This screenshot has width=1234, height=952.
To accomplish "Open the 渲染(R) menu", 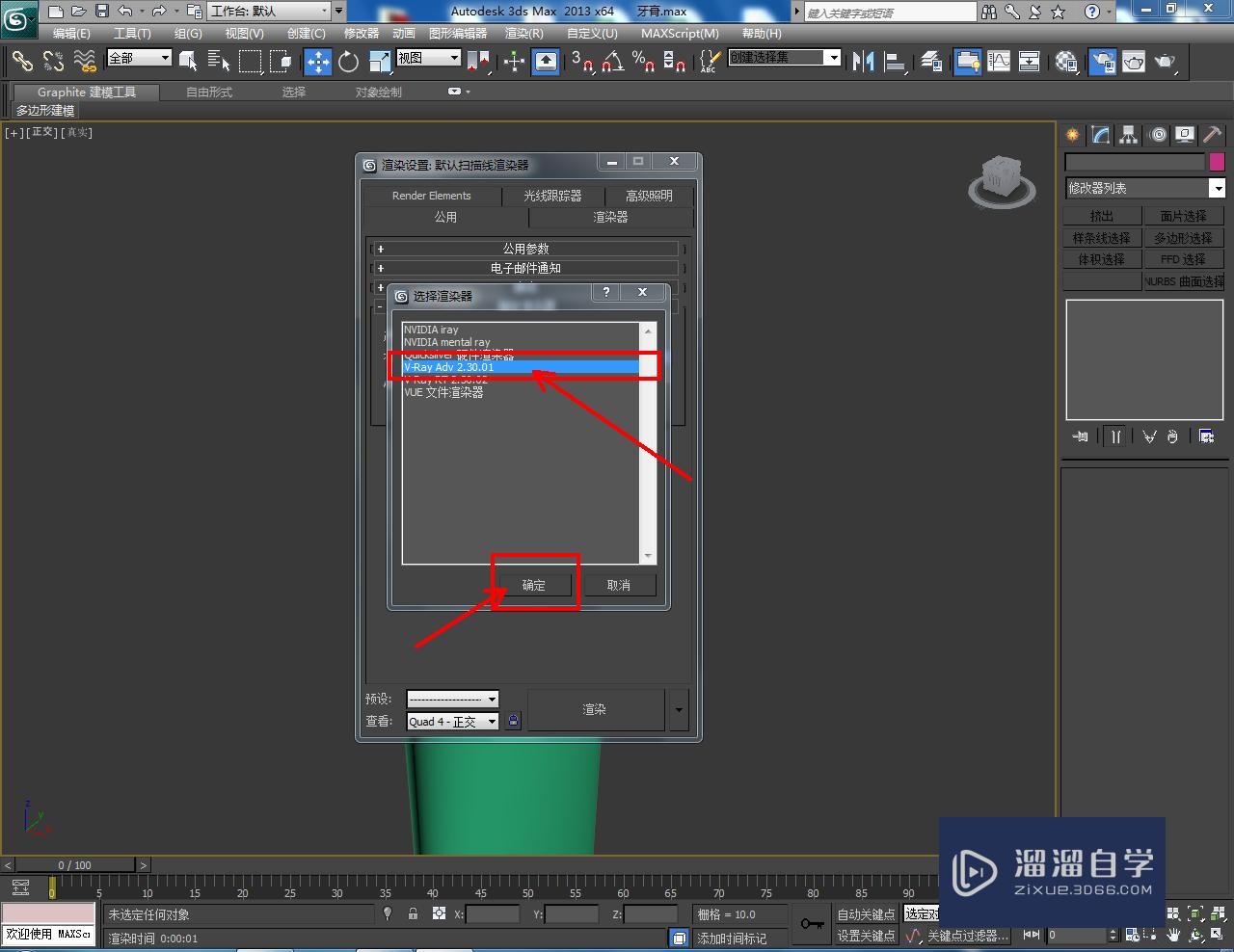I will pyautogui.click(x=524, y=33).
